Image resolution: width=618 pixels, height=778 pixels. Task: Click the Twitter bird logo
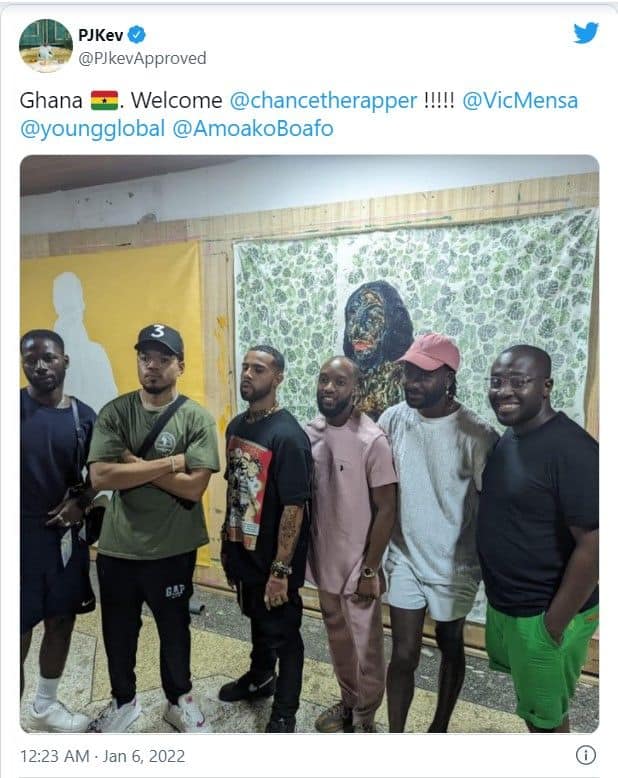586,33
